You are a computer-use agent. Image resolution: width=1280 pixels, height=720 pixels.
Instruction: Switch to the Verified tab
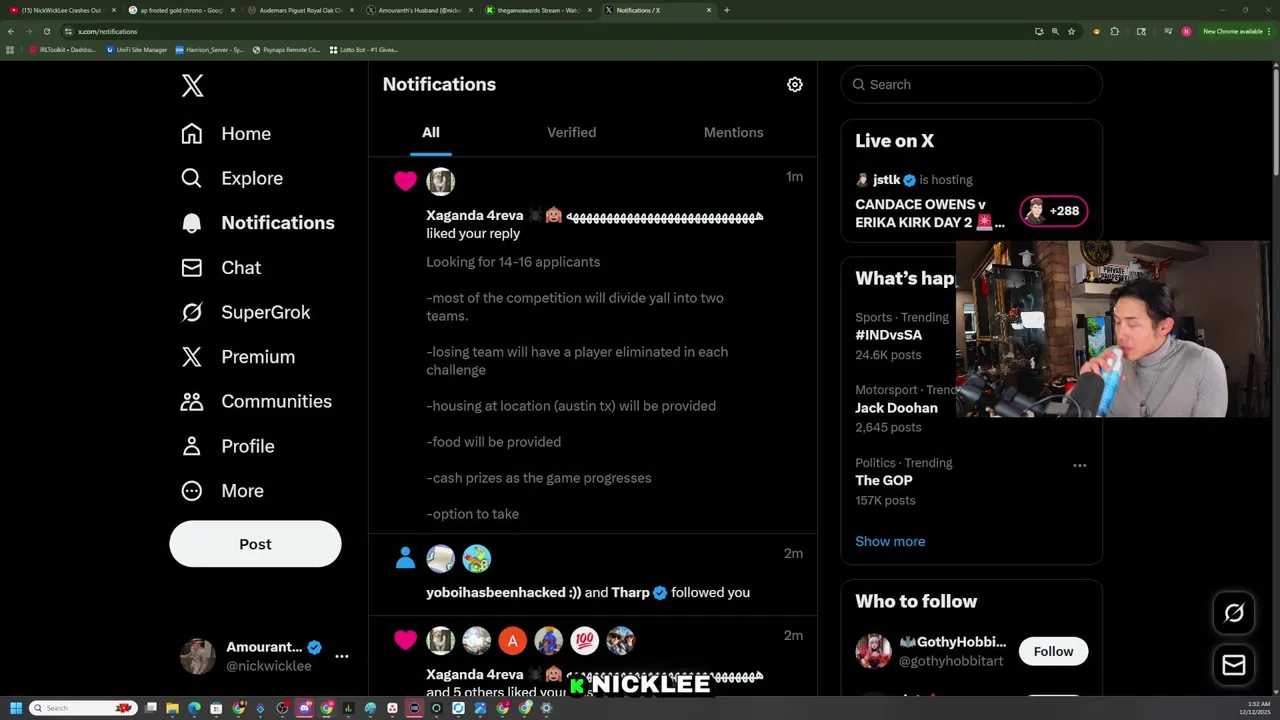click(x=571, y=132)
